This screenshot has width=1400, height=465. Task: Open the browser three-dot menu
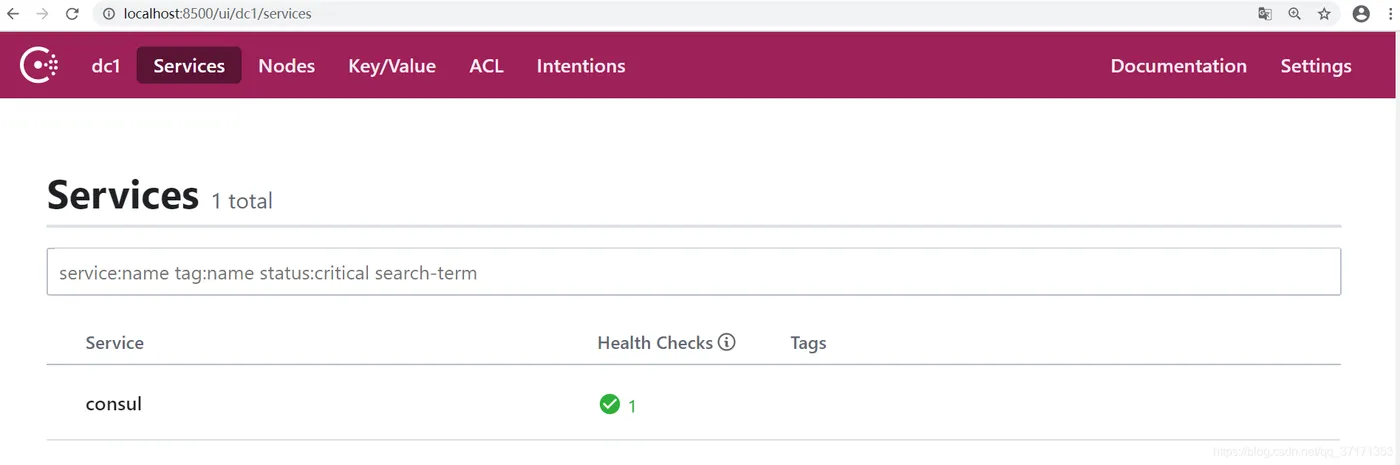[x=1390, y=14]
